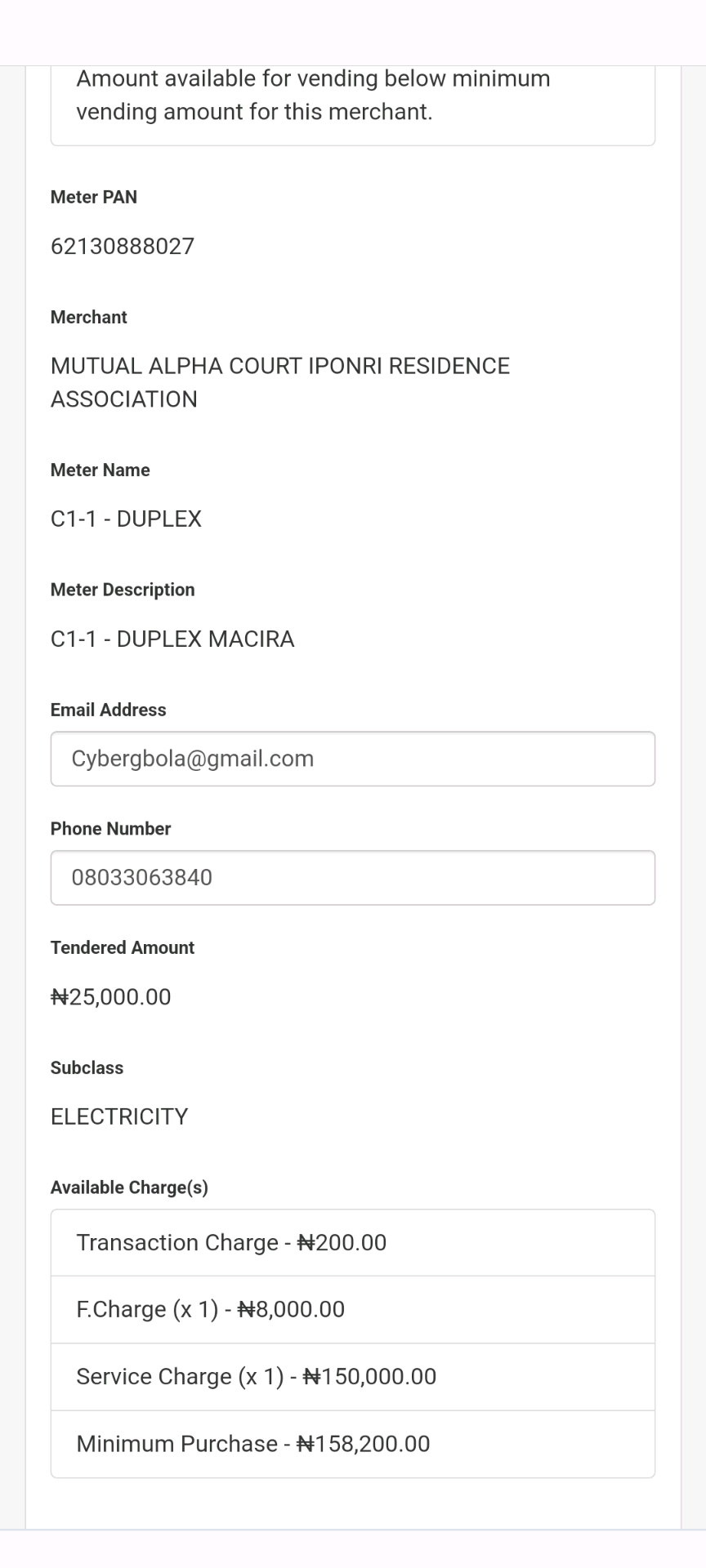The width and height of the screenshot is (706, 1568).
Task: Focus the Phone Number input field
Action: pos(352,878)
